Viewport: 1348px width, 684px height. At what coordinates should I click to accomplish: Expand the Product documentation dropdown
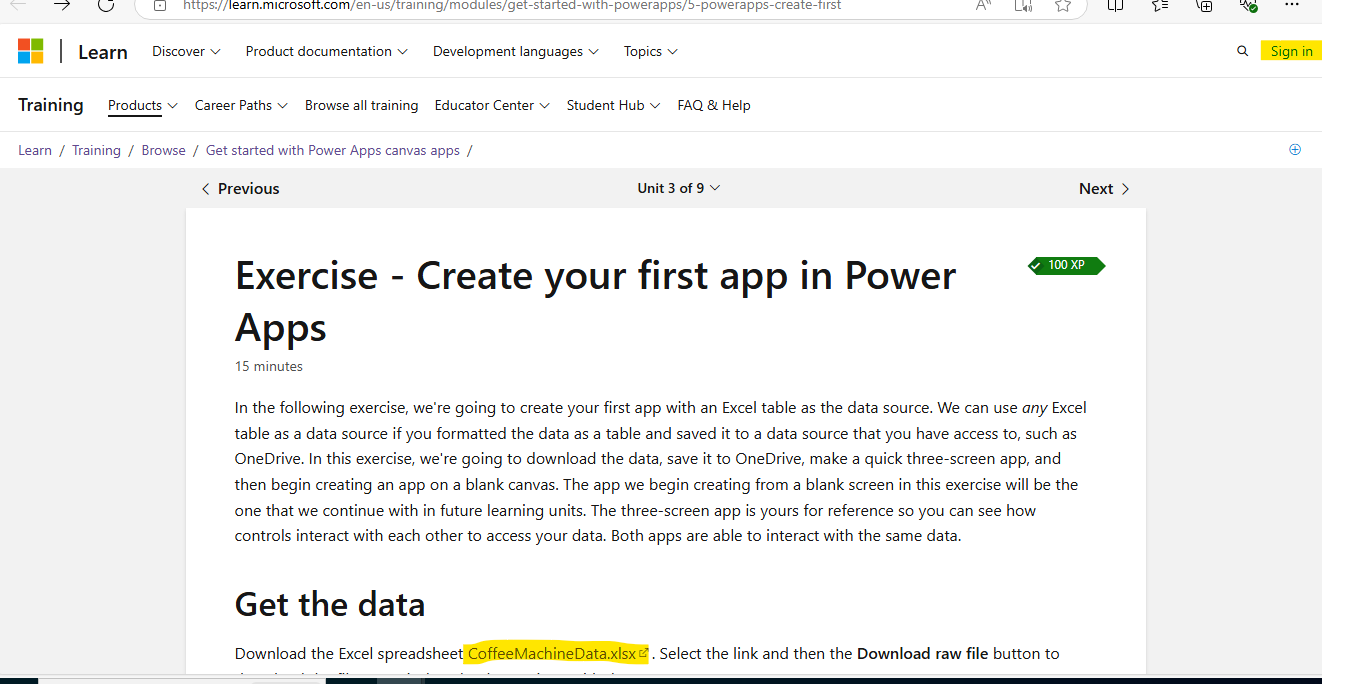point(327,51)
